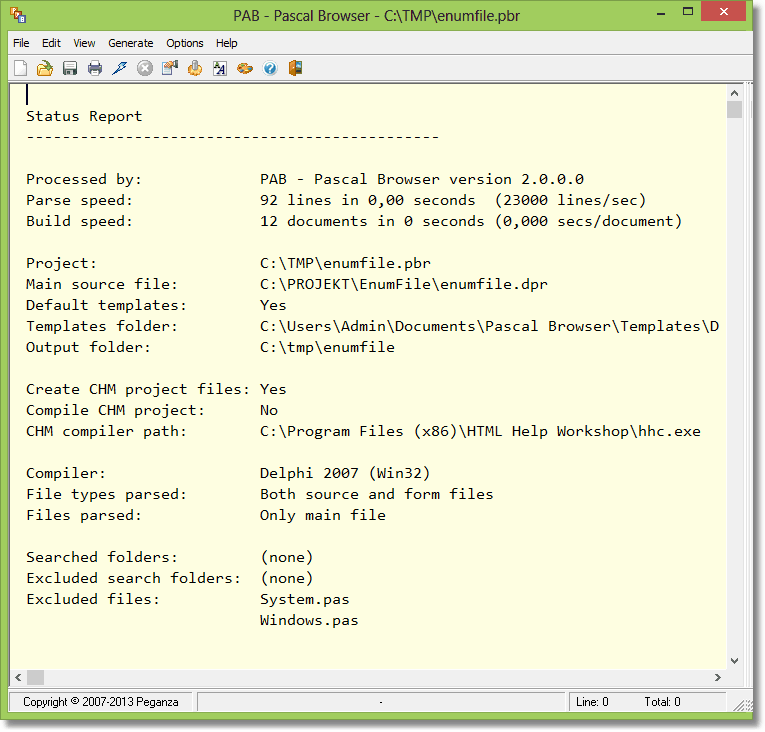Click the horizontal scrollbar left arrow
The image size is (765, 732).
pos(19,677)
